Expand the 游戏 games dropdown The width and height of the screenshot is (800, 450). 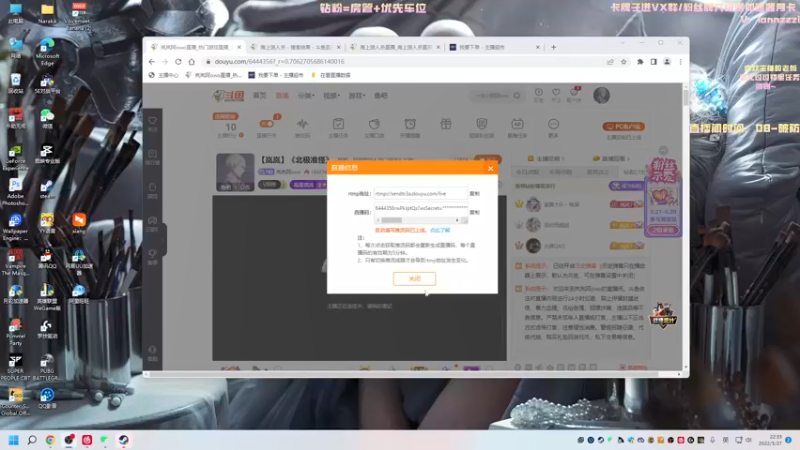pyautogui.click(x=356, y=96)
